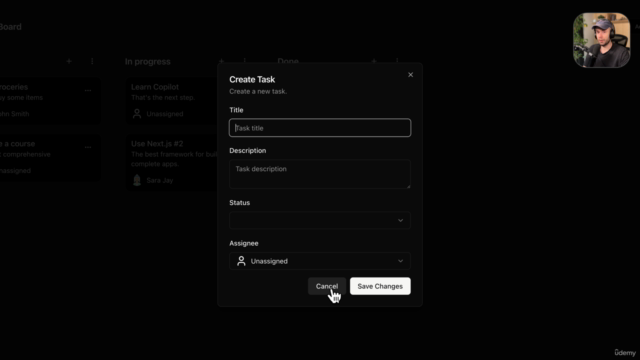
Task: Click the Assignee field label
Action: [x=244, y=243]
